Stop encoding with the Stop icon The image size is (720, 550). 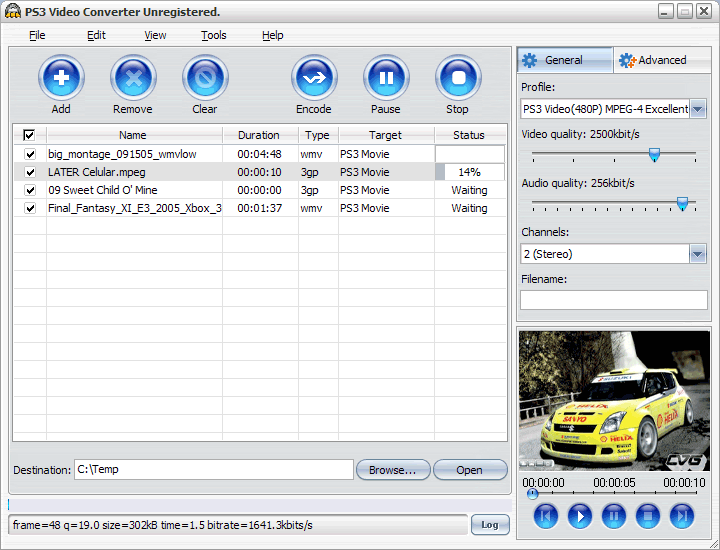(458, 78)
